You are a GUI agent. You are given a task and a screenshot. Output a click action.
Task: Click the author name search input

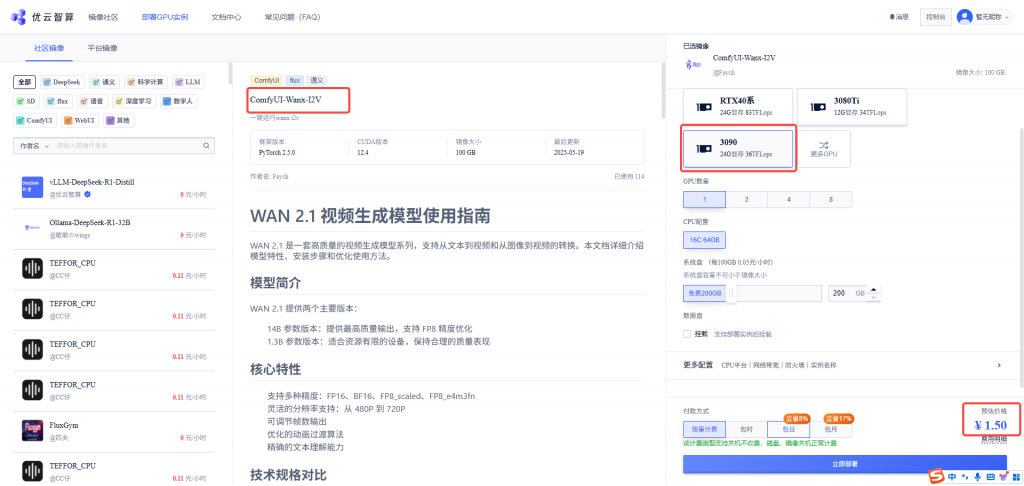pyautogui.click(x=127, y=146)
